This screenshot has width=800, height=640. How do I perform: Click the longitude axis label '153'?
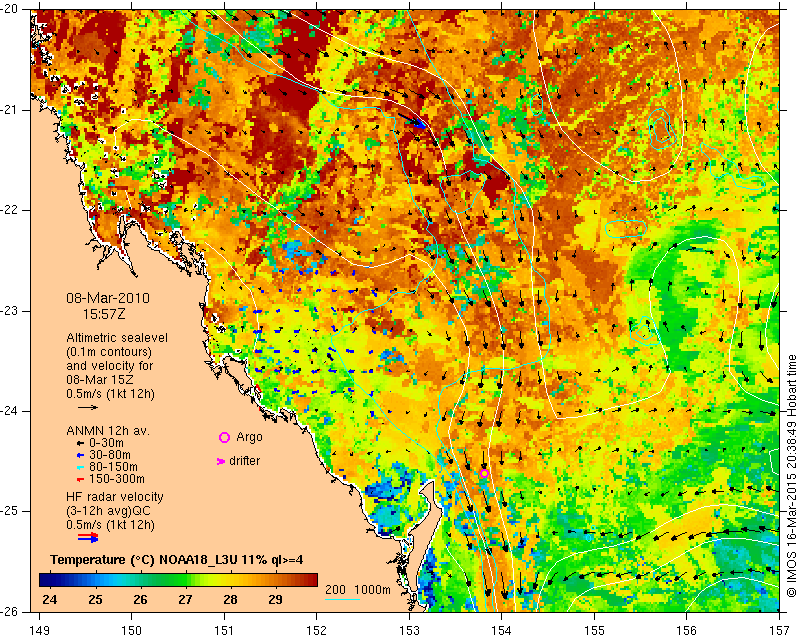pyautogui.click(x=409, y=631)
